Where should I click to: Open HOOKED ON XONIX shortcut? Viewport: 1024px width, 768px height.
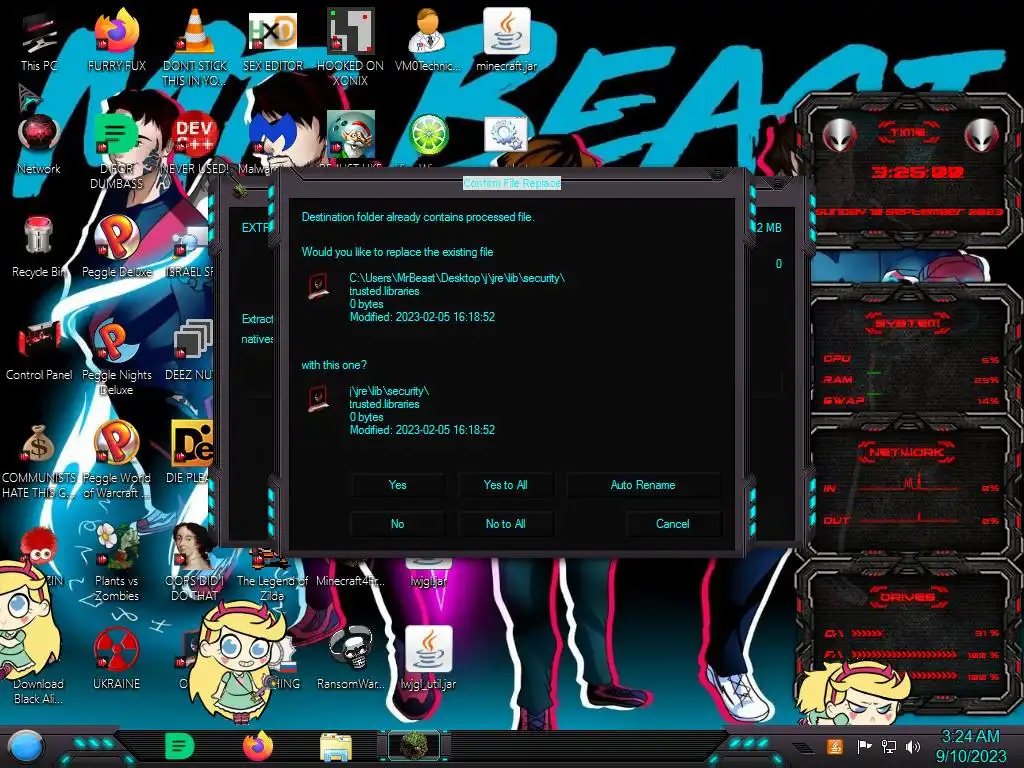pyautogui.click(x=350, y=47)
